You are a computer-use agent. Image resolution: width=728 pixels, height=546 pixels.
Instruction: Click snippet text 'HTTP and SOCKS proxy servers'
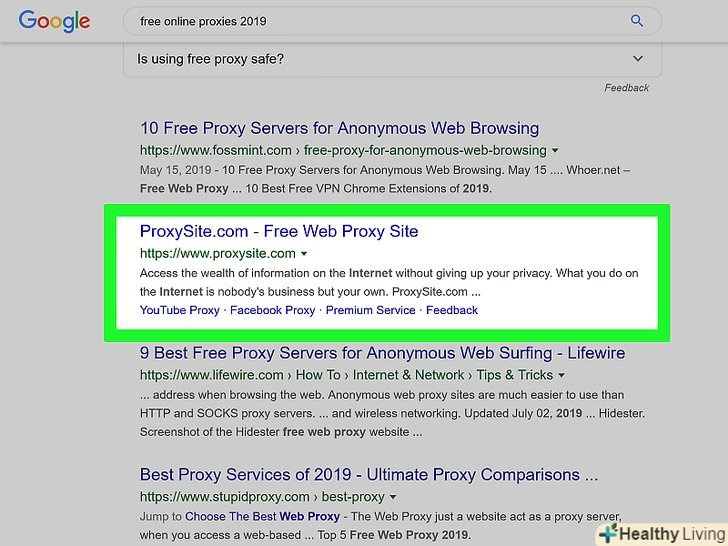228,413
